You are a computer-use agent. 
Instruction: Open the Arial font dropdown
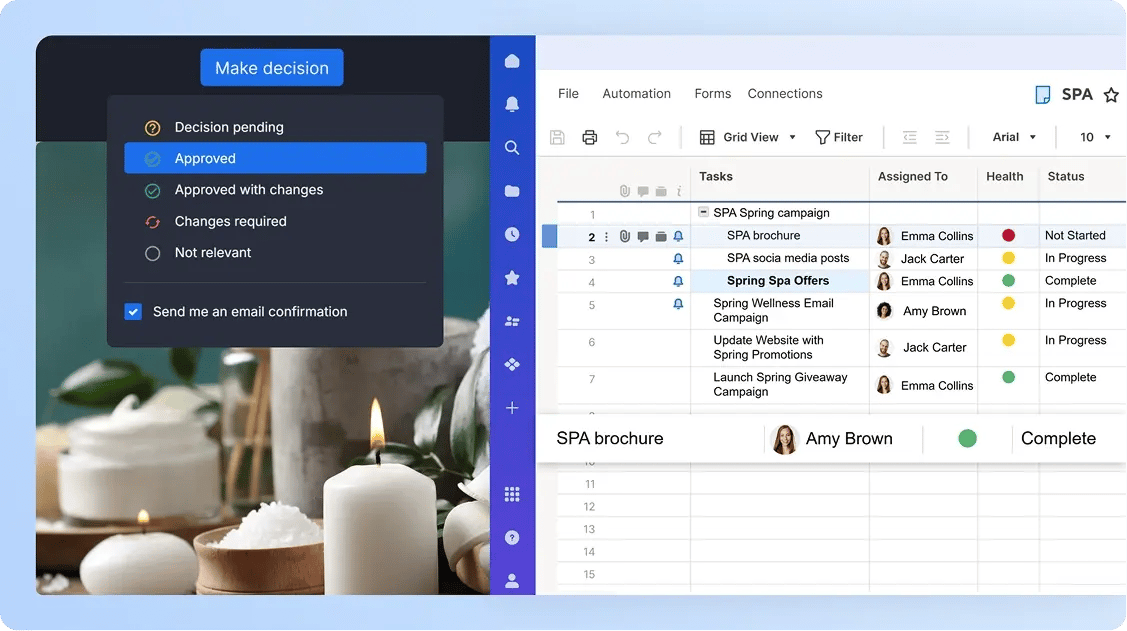1014,137
